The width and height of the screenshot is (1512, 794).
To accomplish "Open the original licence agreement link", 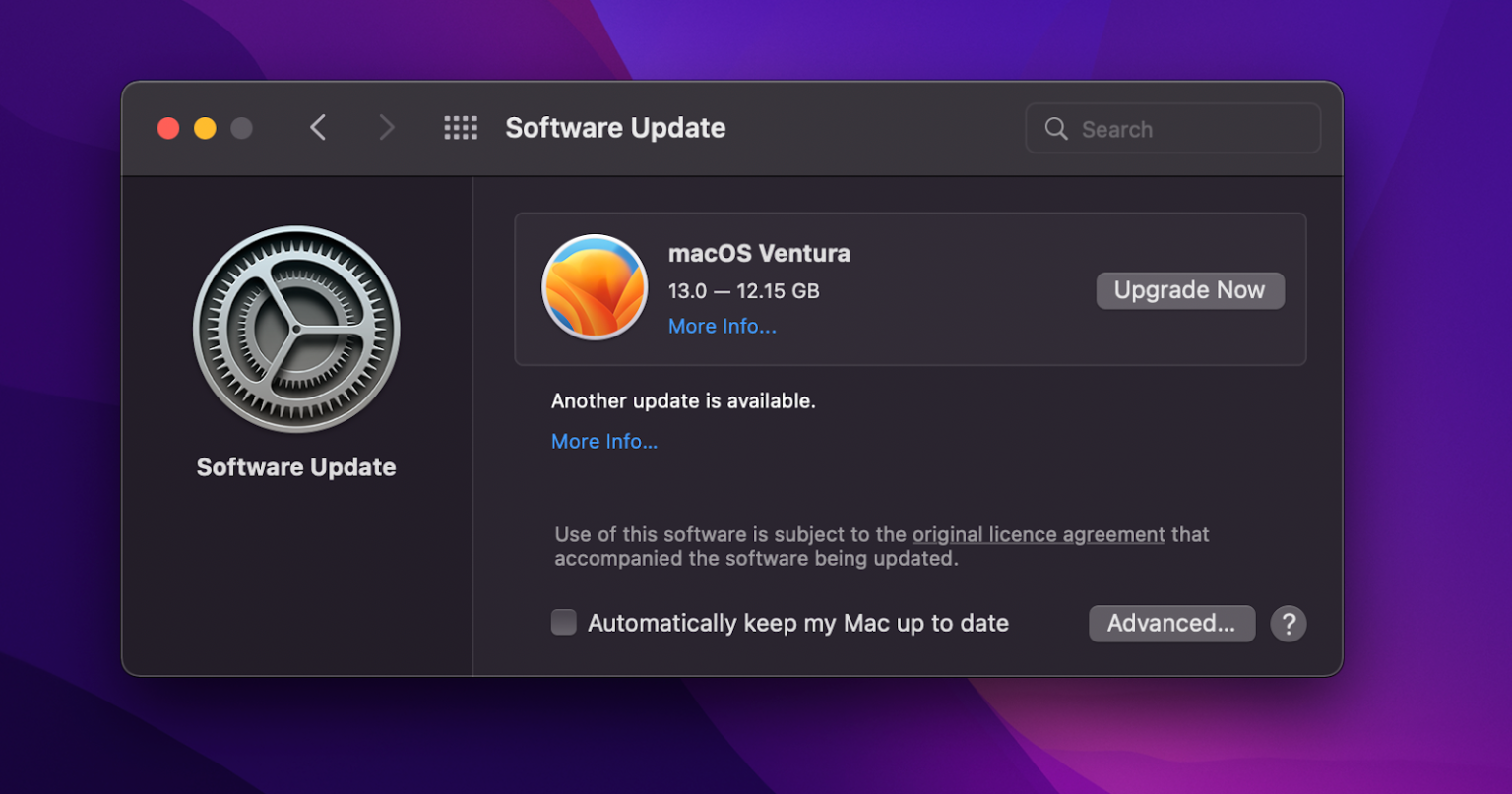I will 1038,534.
